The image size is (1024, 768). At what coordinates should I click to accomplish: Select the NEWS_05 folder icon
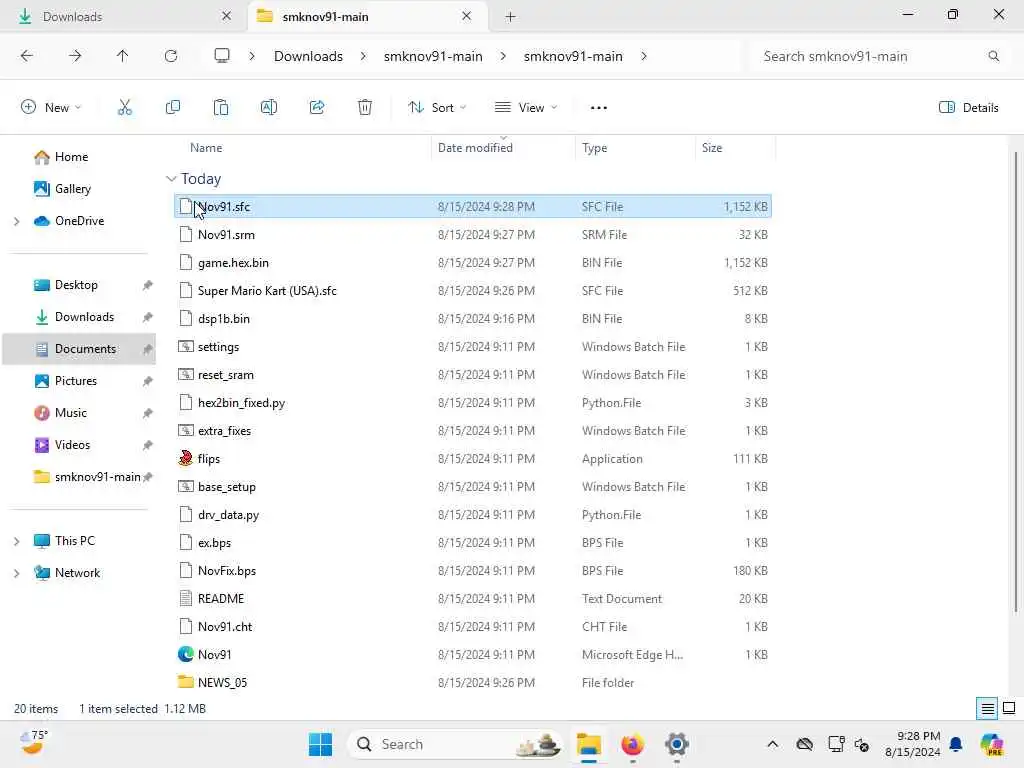point(186,682)
